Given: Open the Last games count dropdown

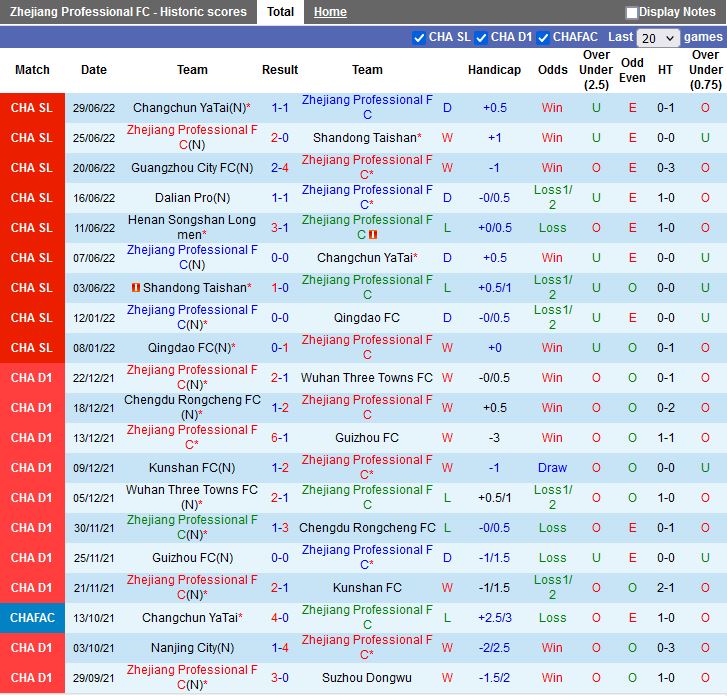Looking at the screenshot, I should 658,38.
